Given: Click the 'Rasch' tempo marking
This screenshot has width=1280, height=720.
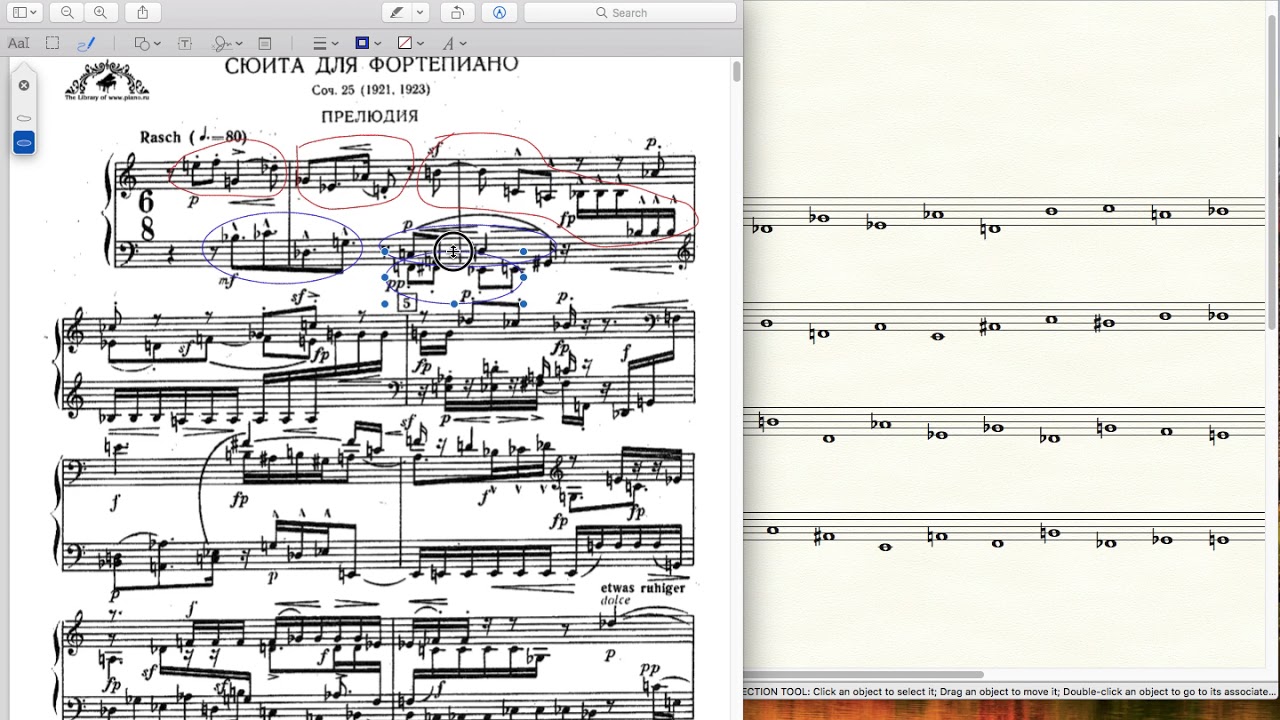Looking at the screenshot, I should 160,137.
